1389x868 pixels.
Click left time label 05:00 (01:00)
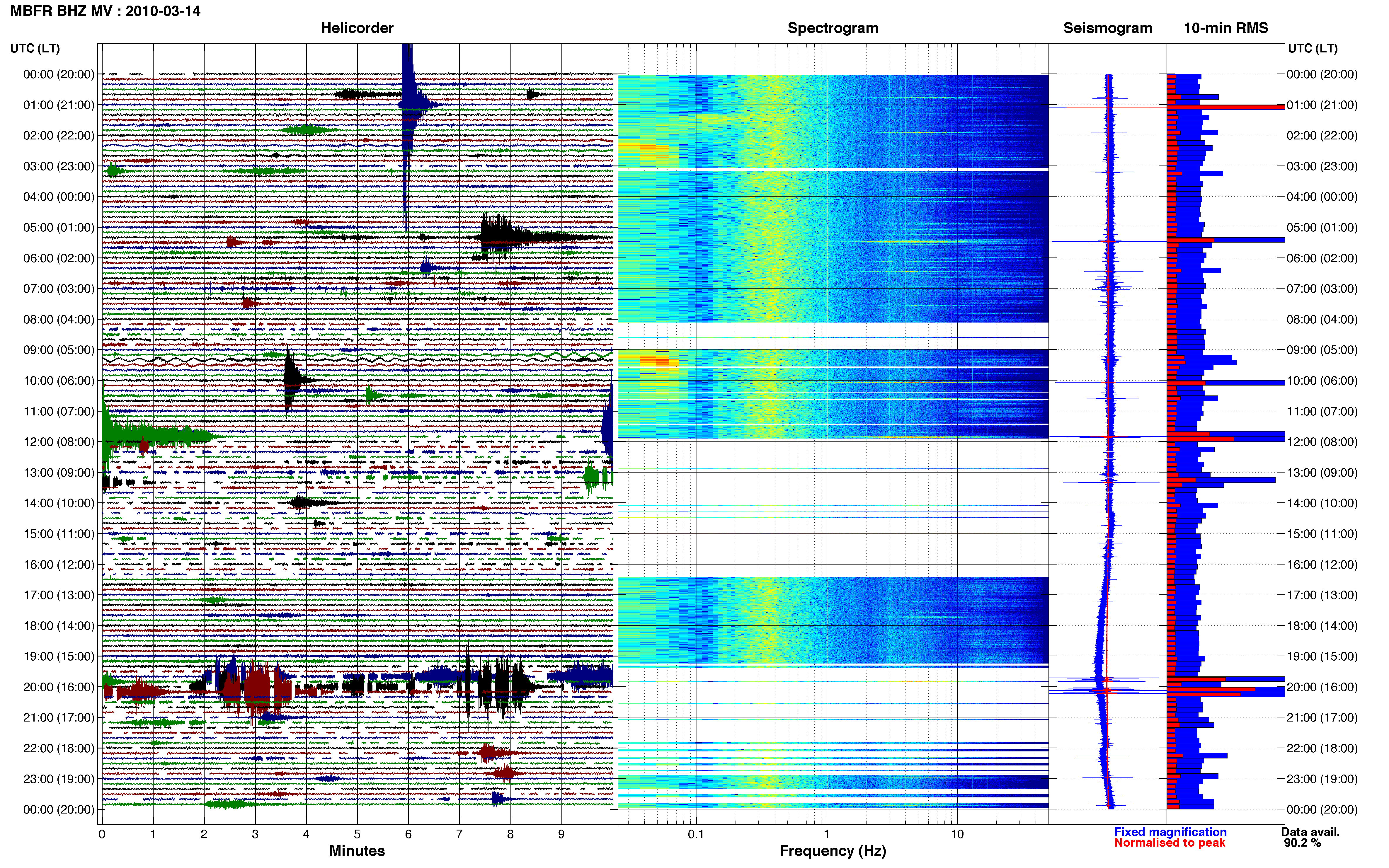[x=59, y=227]
